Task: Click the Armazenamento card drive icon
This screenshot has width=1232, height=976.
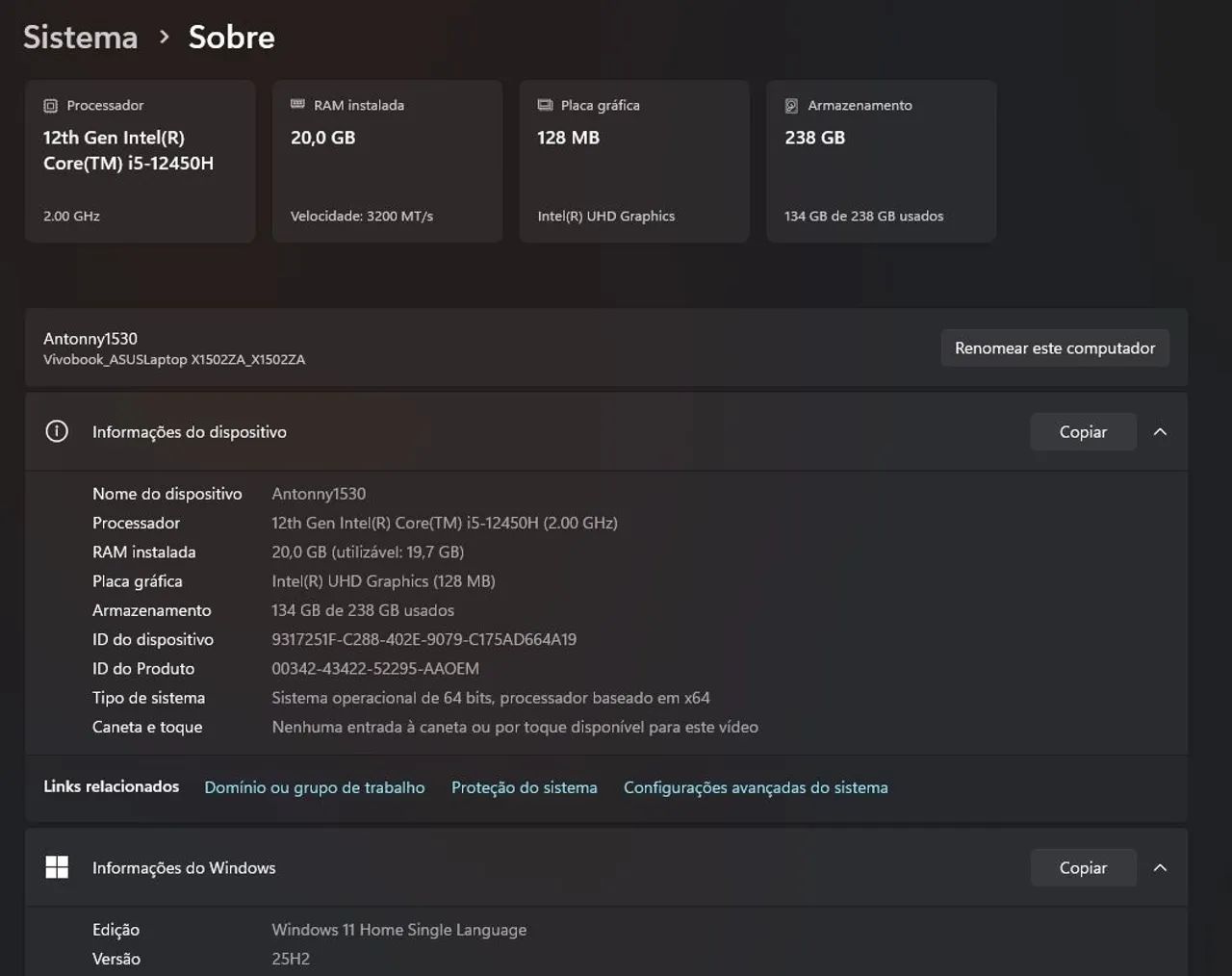Action: point(791,106)
